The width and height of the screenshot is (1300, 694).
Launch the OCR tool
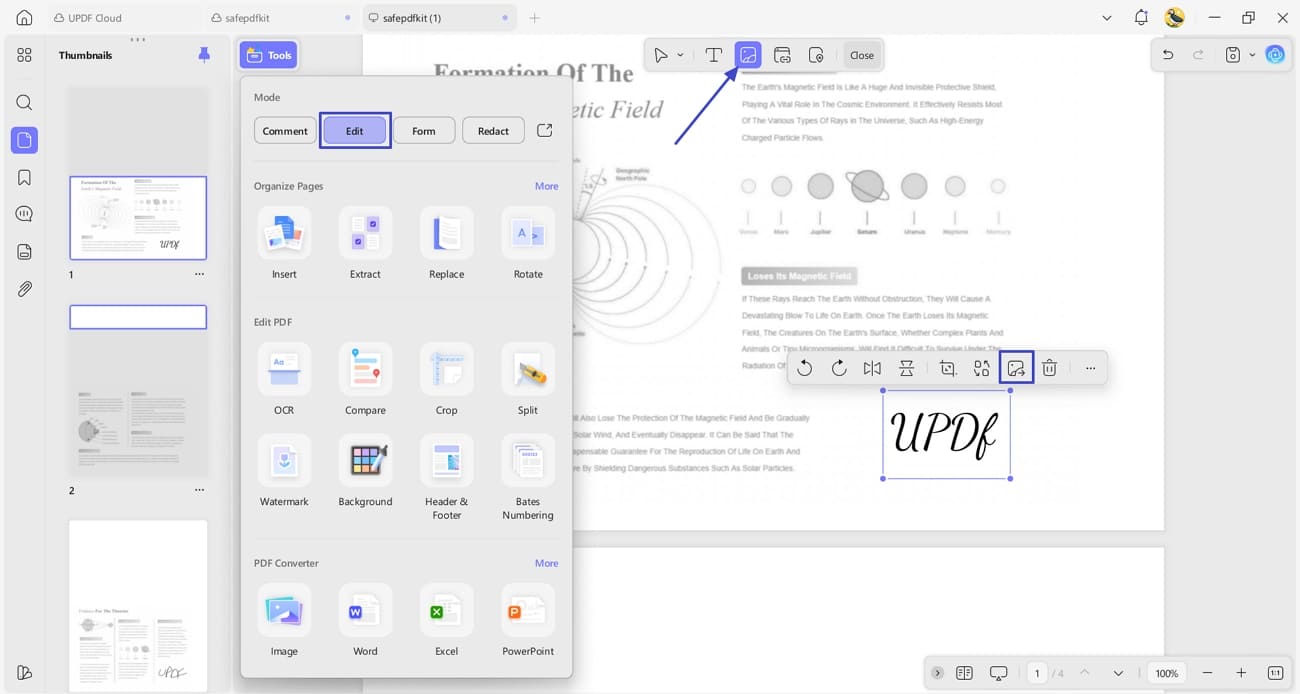pos(284,379)
